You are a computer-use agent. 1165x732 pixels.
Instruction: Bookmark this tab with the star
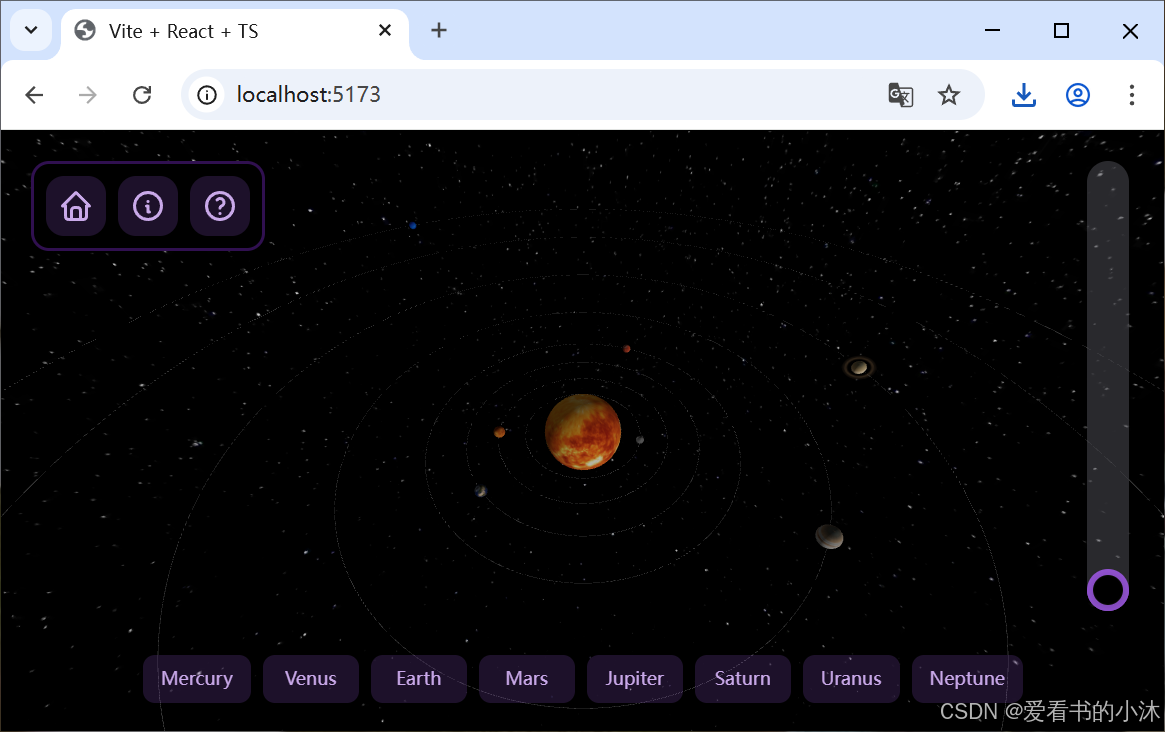(x=949, y=95)
